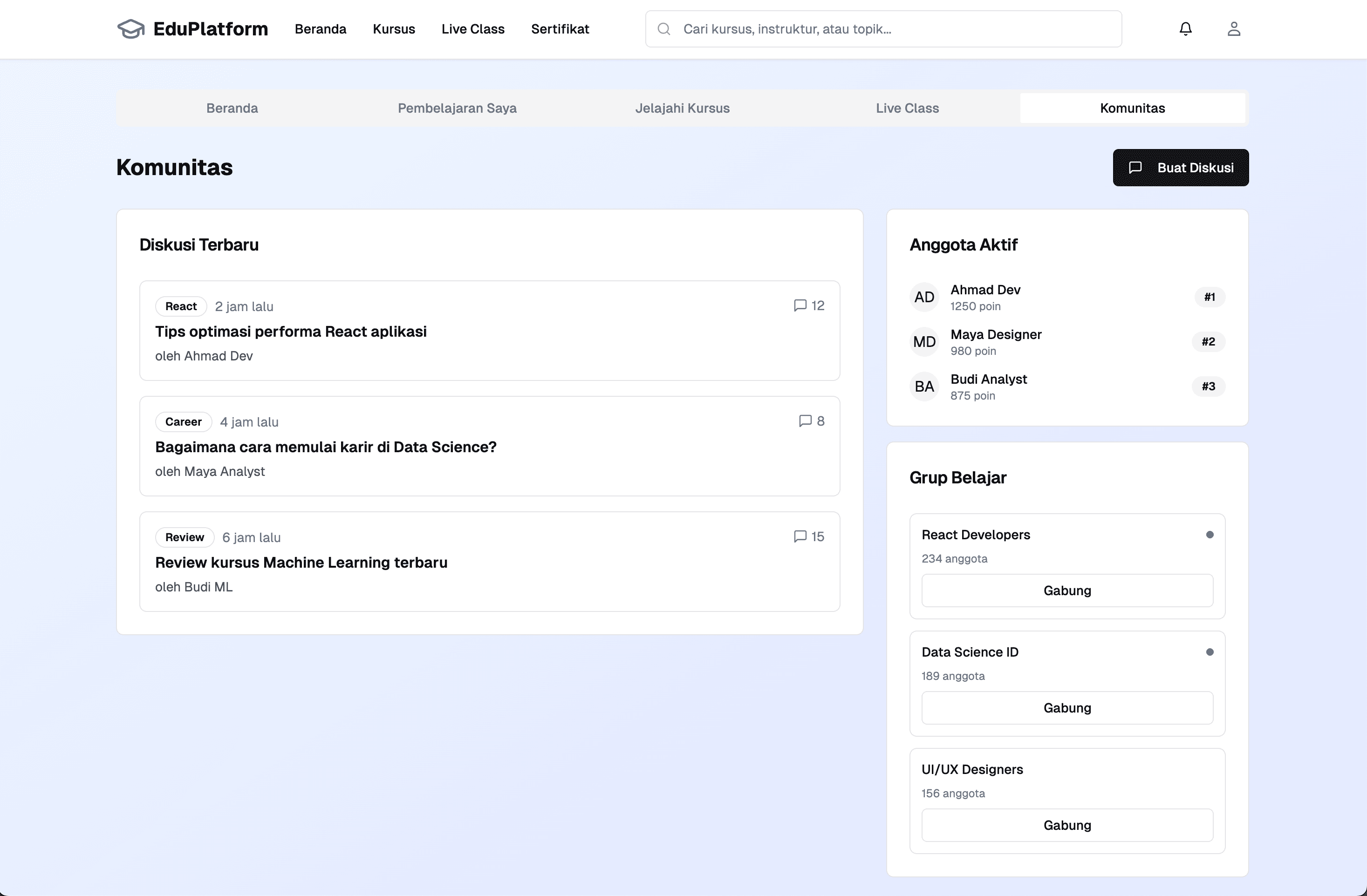Click the '2 jam lalu' timestamp

(244, 306)
